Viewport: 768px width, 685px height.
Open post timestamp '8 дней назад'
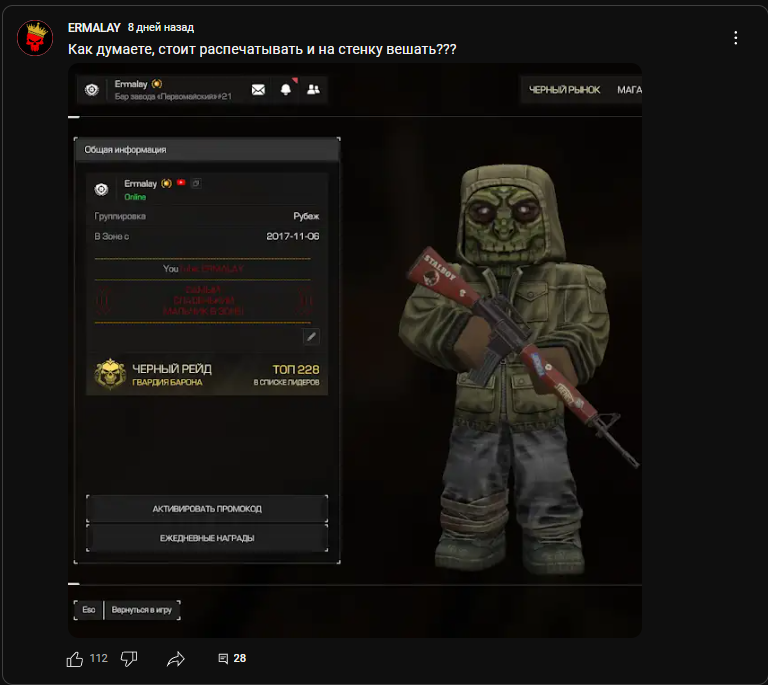pyautogui.click(x=161, y=27)
